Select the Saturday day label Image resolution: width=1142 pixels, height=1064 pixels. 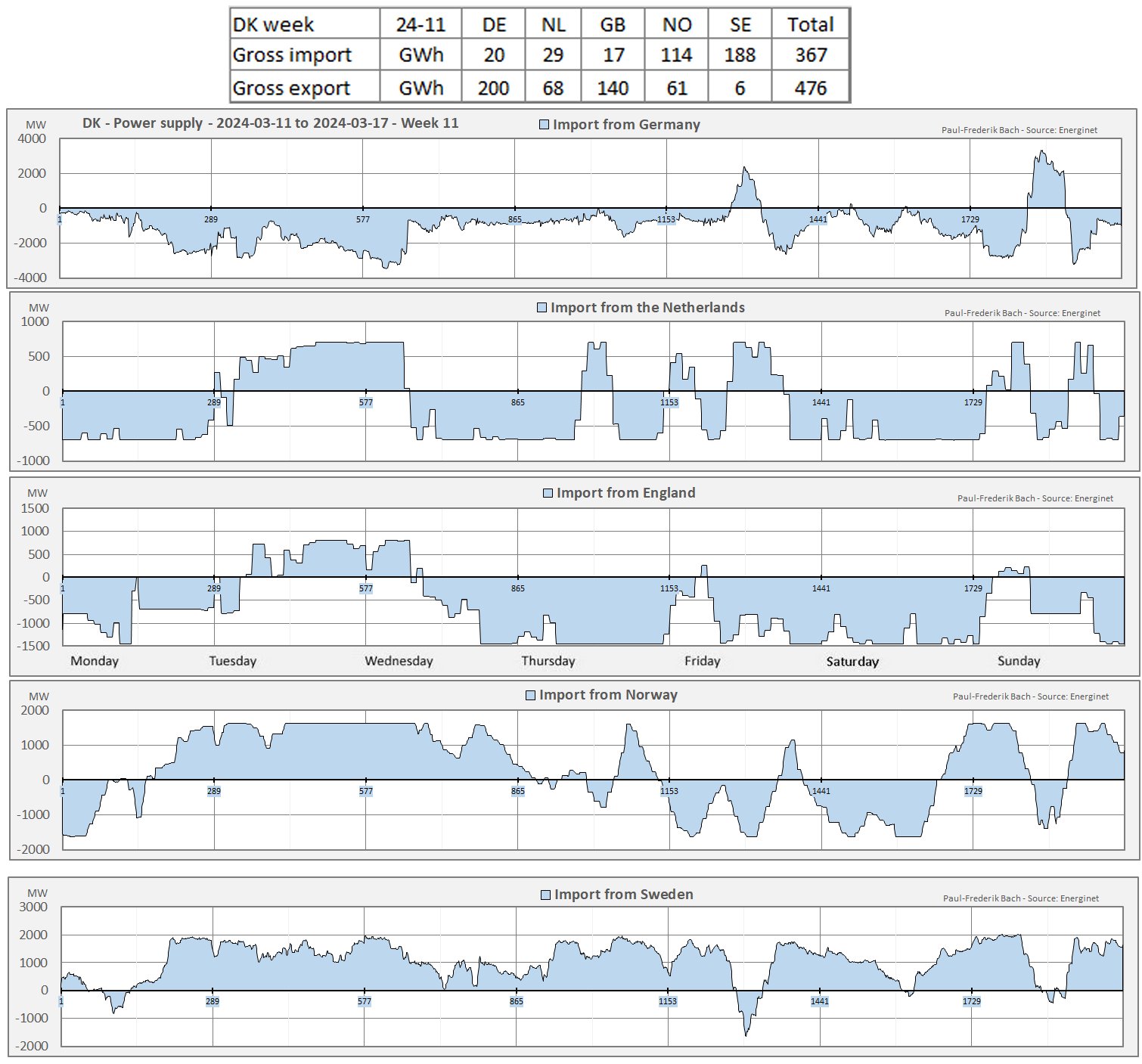(852, 662)
